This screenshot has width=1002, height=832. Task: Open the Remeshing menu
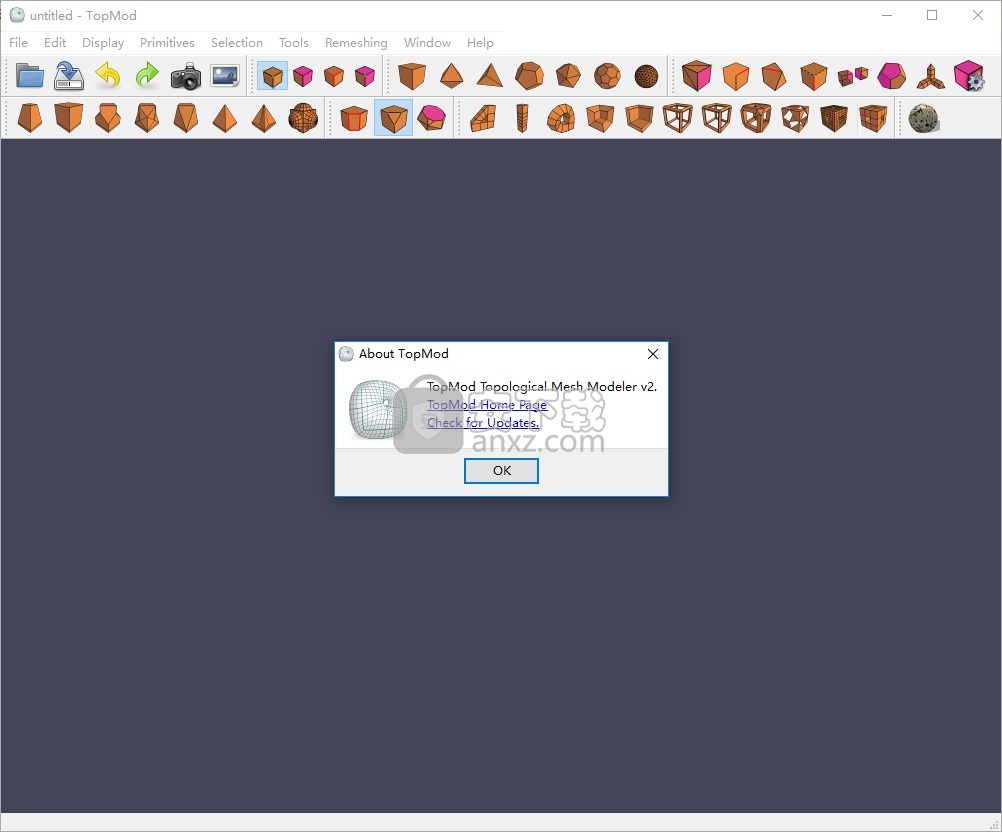point(357,43)
